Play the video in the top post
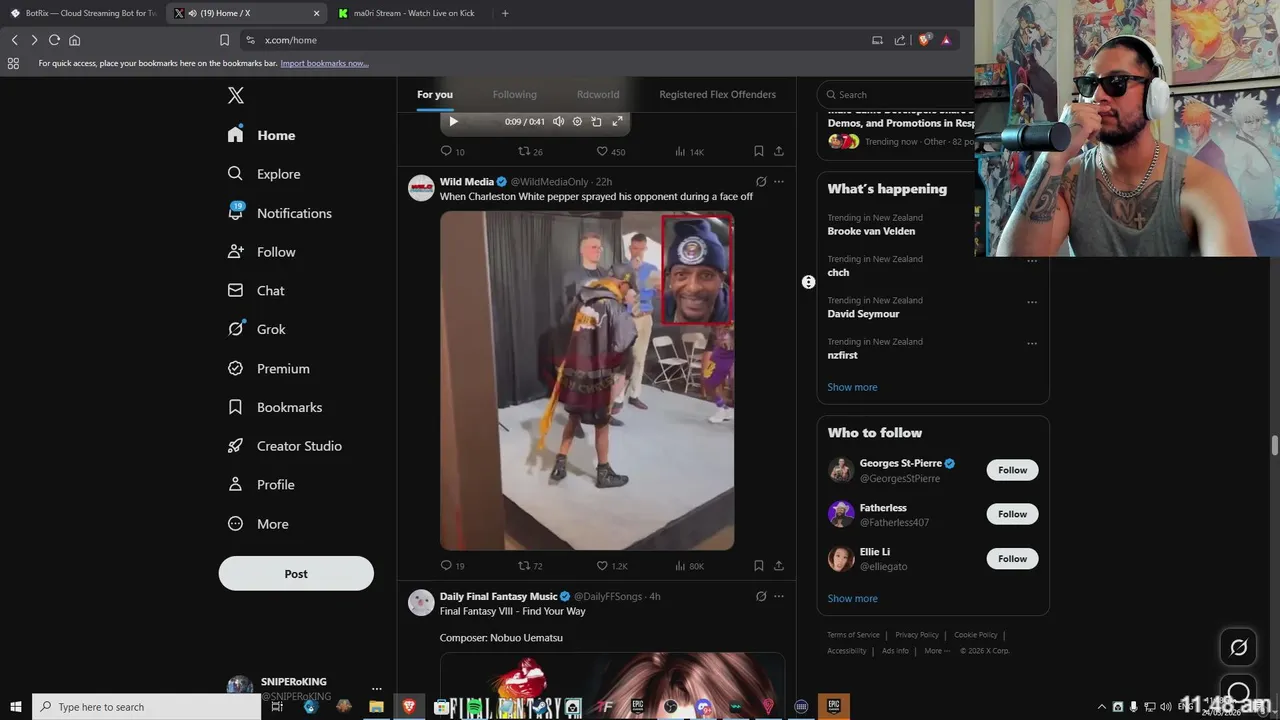Image resolution: width=1280 pixels, height=720 pixels. (x=453, y=121)
